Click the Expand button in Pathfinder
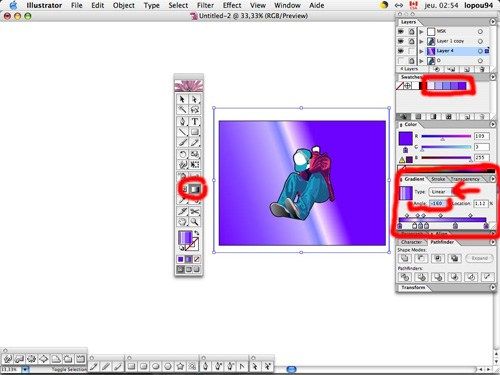The width and height of the screenshot is (500, 375). (480, 258)
